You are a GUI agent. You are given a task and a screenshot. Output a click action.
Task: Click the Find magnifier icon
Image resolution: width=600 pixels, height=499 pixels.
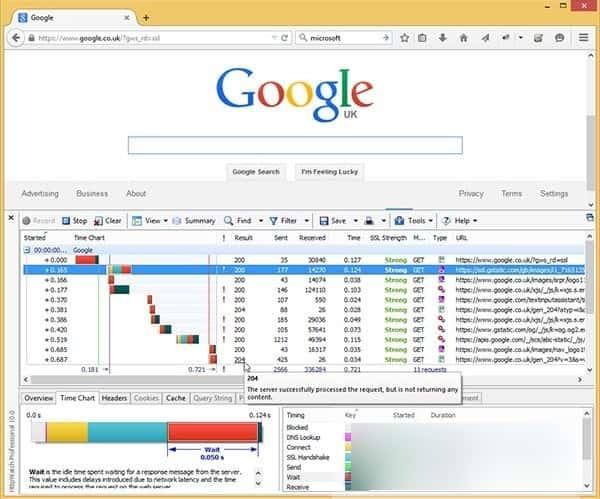point(230,220)
